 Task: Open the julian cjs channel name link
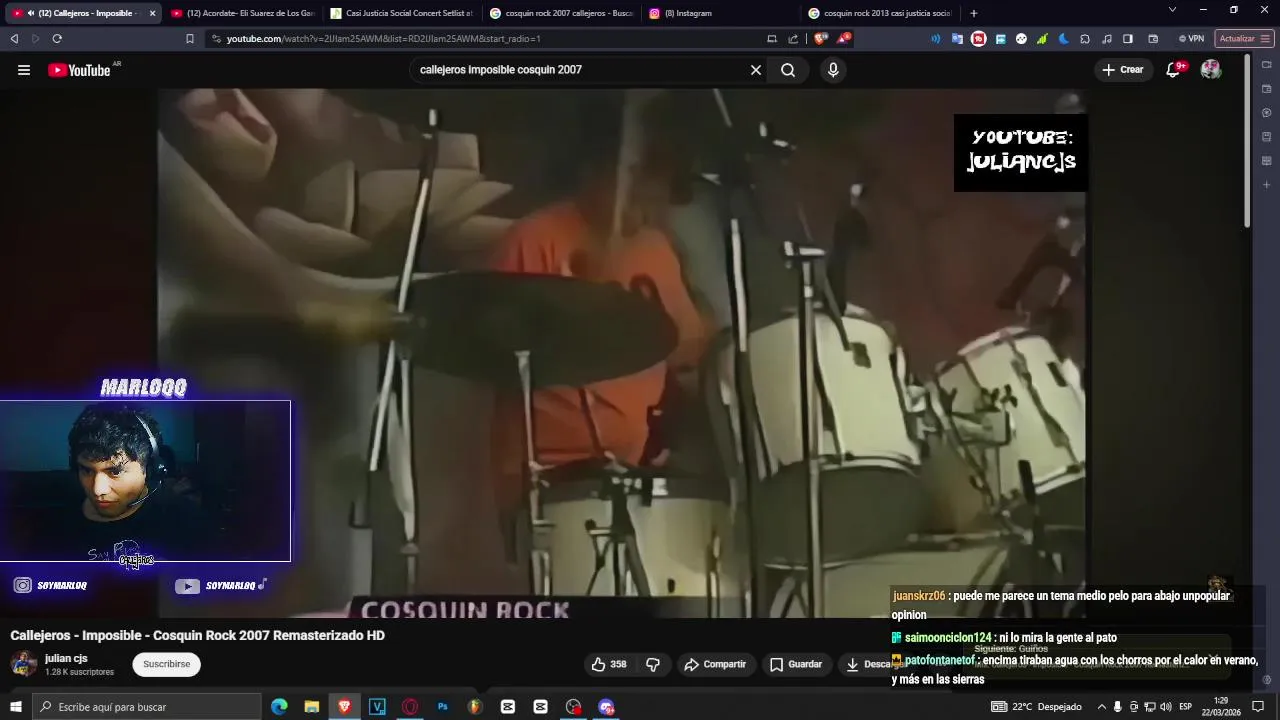point(66,658)
